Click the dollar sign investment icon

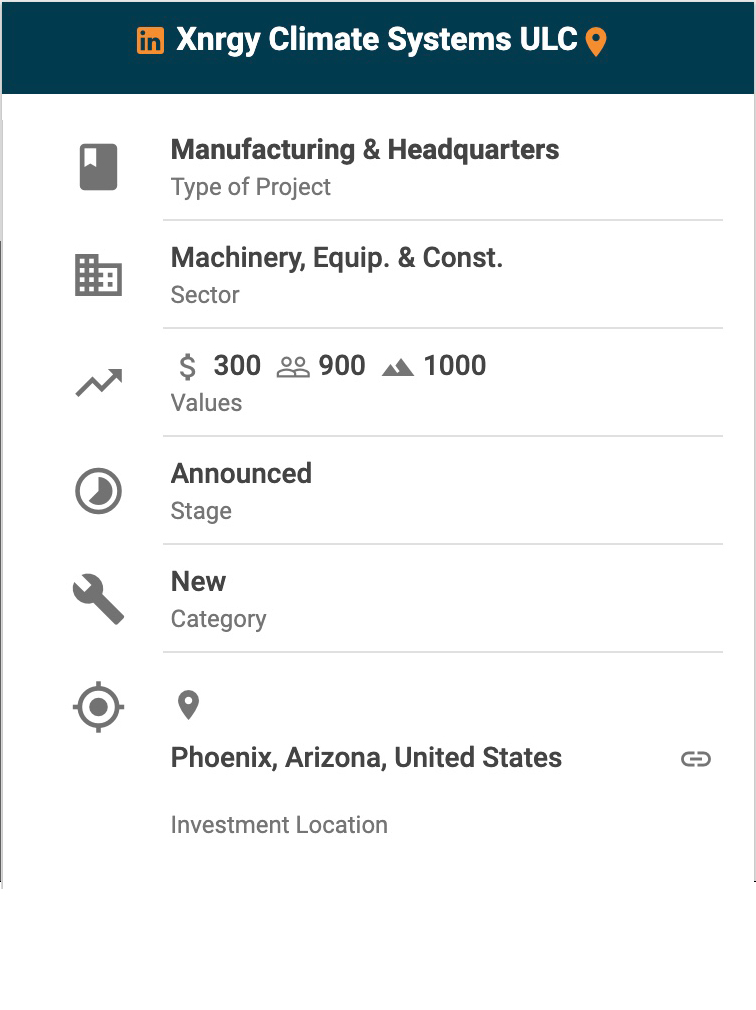(187, 367)
